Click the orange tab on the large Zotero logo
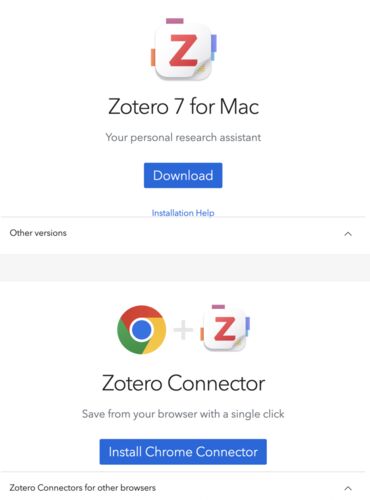 point(153,57)
